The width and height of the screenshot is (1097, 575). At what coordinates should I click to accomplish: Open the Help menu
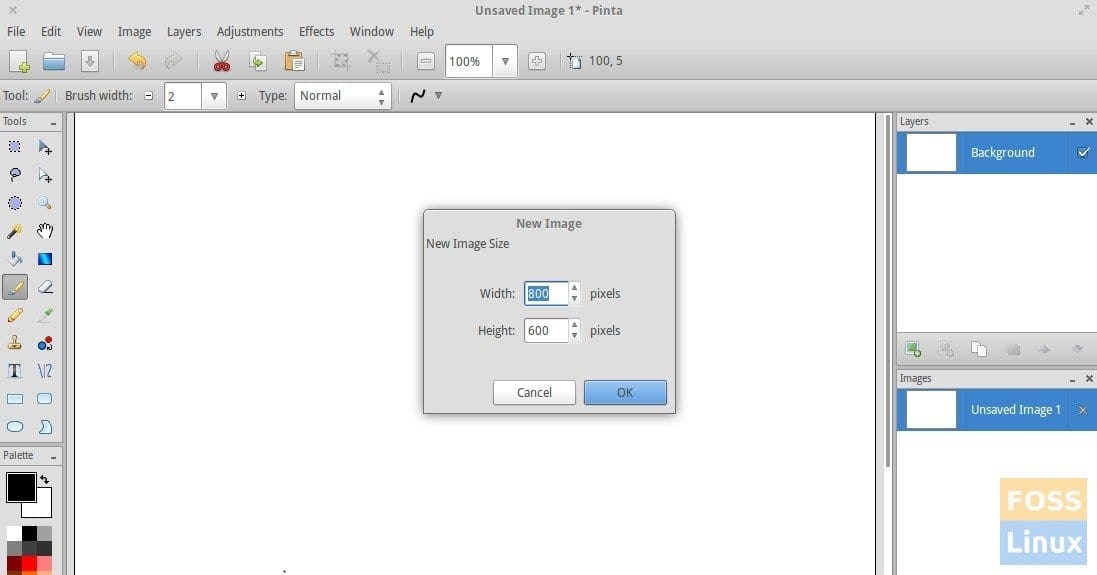coord(422,31)
